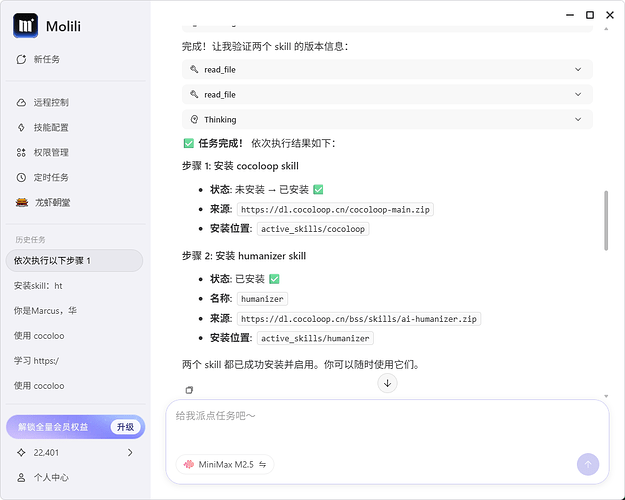The height and width of the screenshot is (500, 625).
Task: Open credits details chevron beside 22,401
Action: 130,453
